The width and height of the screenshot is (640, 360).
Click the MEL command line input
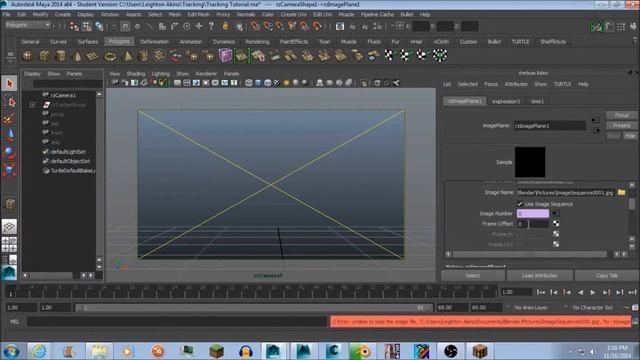178,322
